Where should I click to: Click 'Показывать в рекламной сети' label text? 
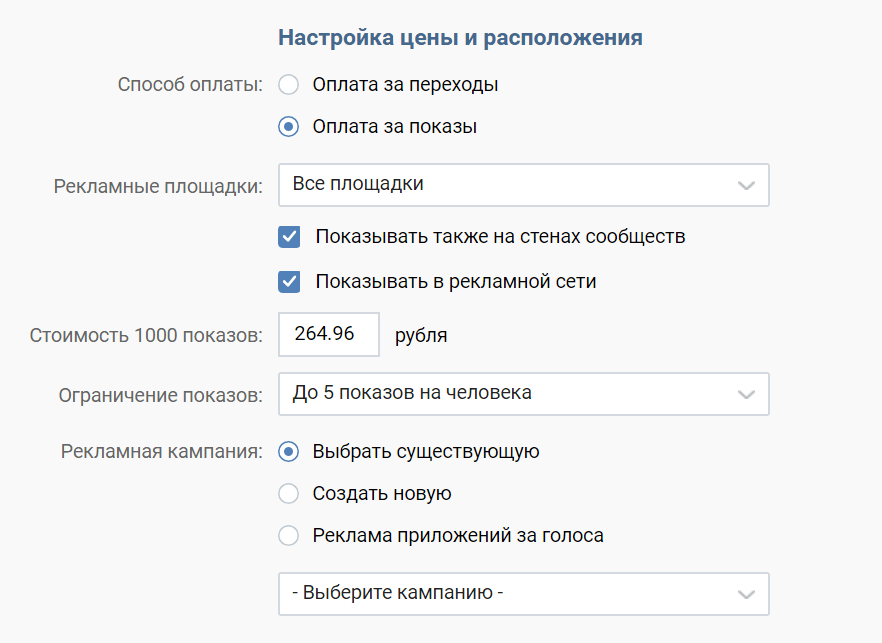click(x=456, y=281)
